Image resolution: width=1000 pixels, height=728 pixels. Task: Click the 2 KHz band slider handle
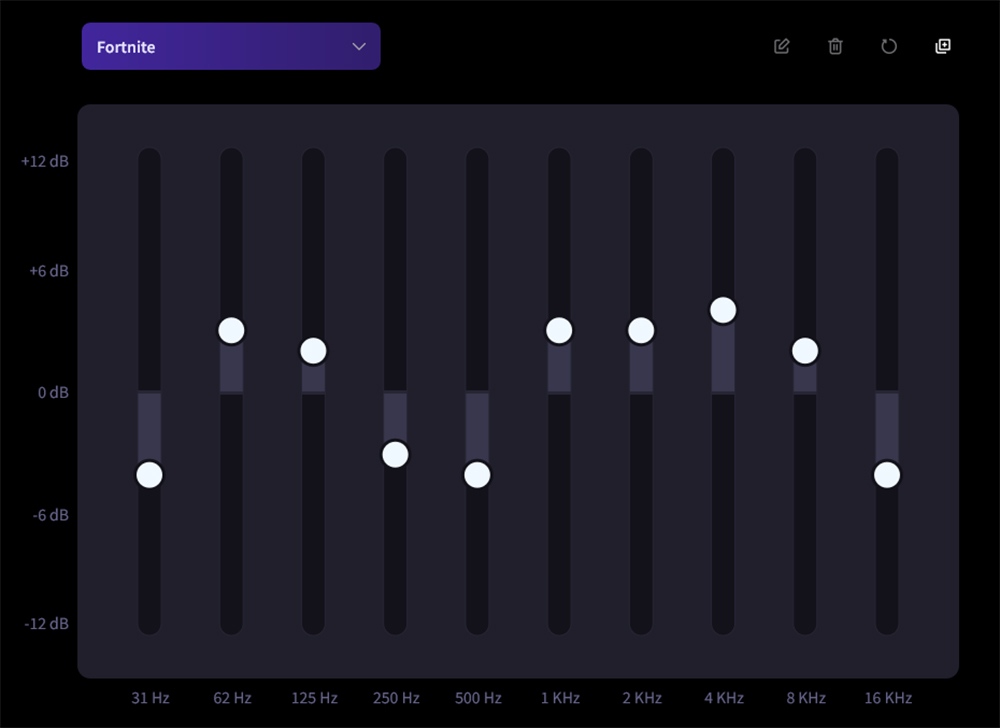[x=641, y=330]
